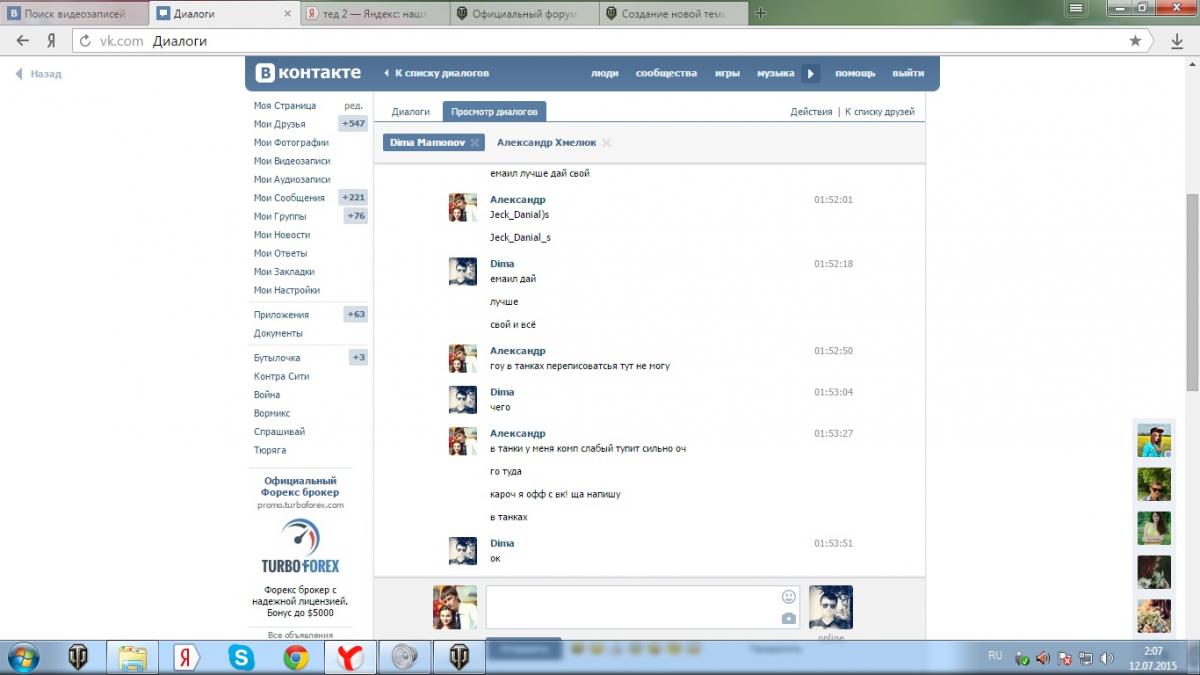Open the Действия dropdown

pyautogui.click(x=811, y=112)
